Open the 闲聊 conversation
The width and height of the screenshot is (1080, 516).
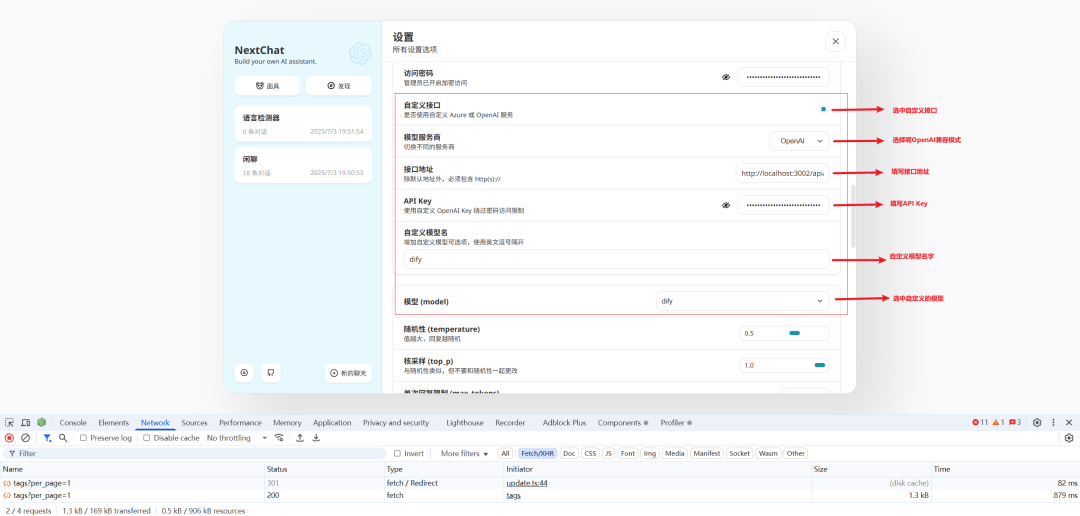[x=303, y=165]
